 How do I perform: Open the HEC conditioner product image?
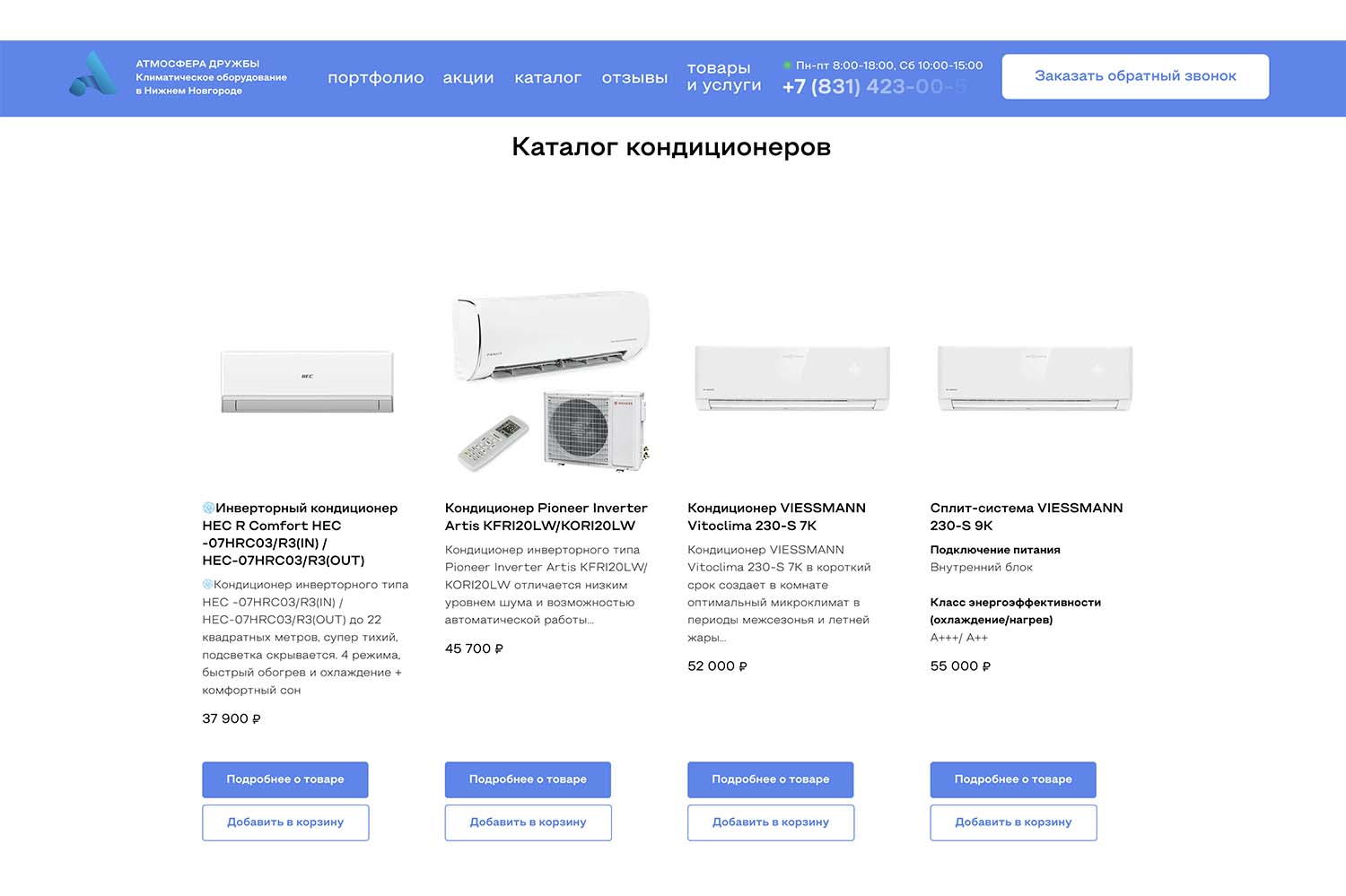coord(307,382)
